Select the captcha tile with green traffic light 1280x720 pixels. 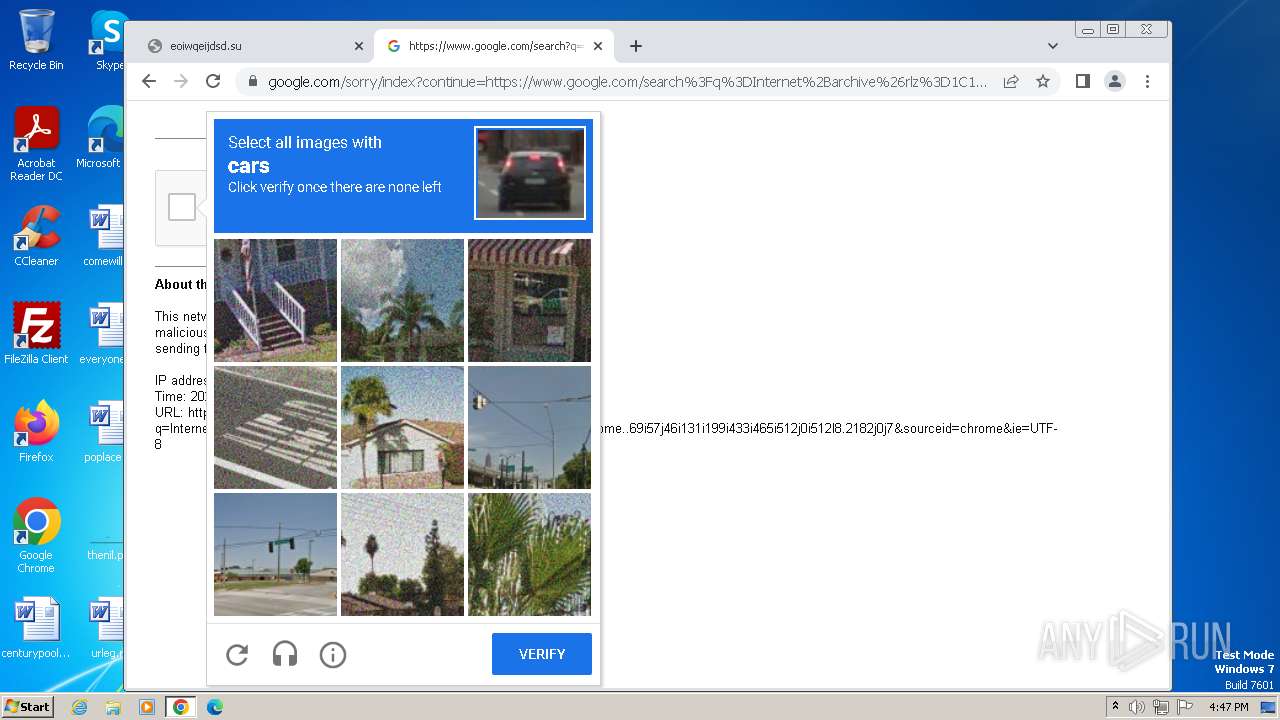275,554
